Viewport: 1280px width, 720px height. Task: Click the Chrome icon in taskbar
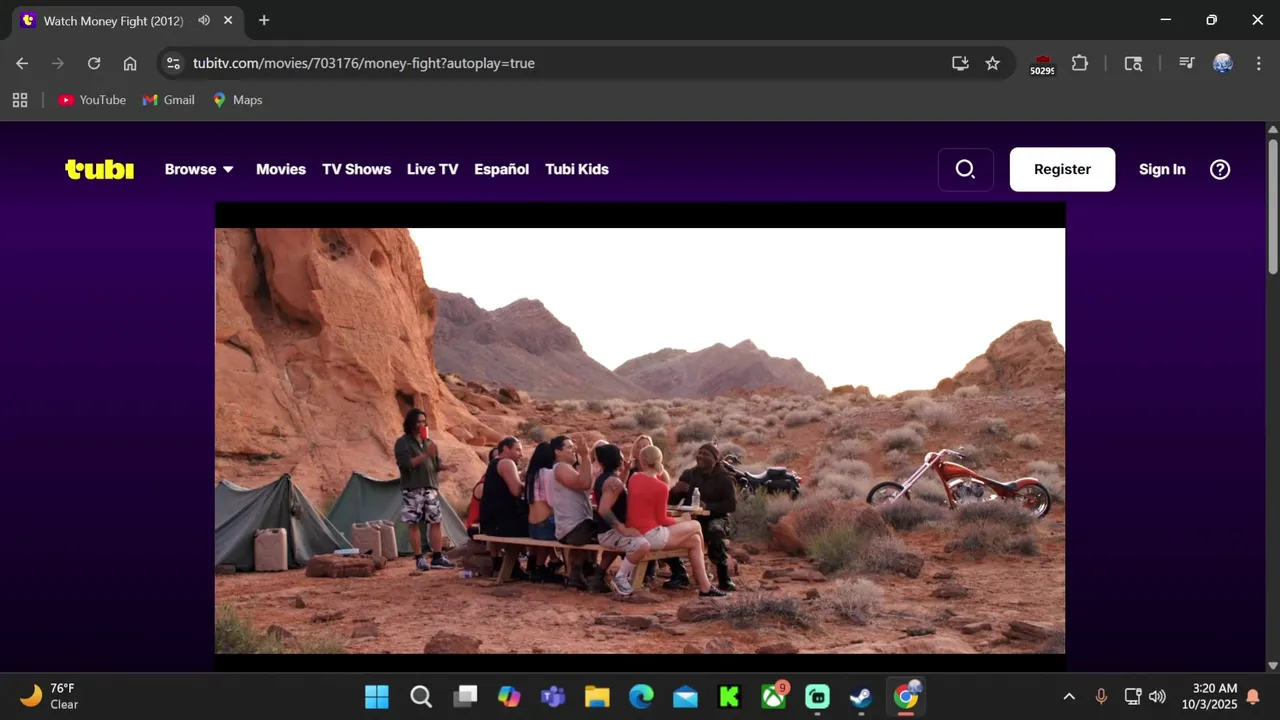tap(906, 697)
